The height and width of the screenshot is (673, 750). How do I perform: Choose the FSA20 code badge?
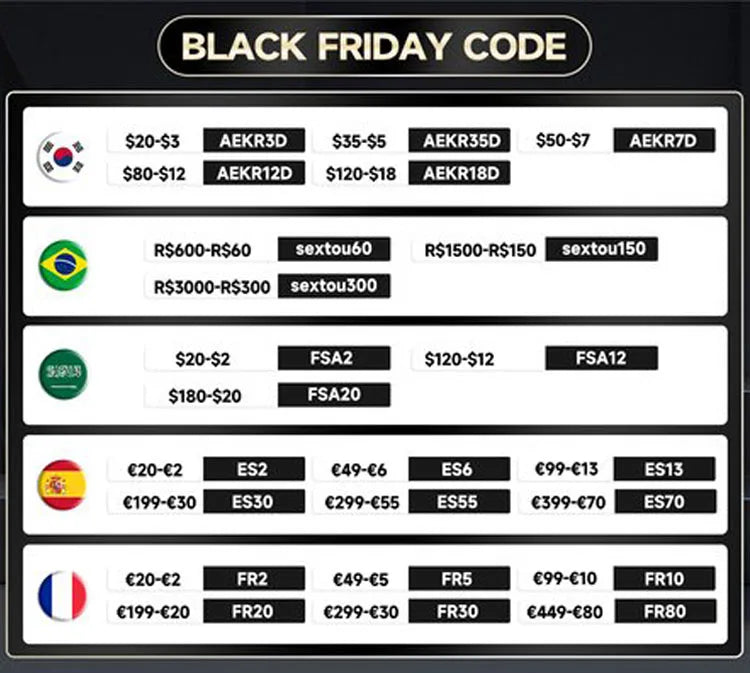tap(333, 395)
